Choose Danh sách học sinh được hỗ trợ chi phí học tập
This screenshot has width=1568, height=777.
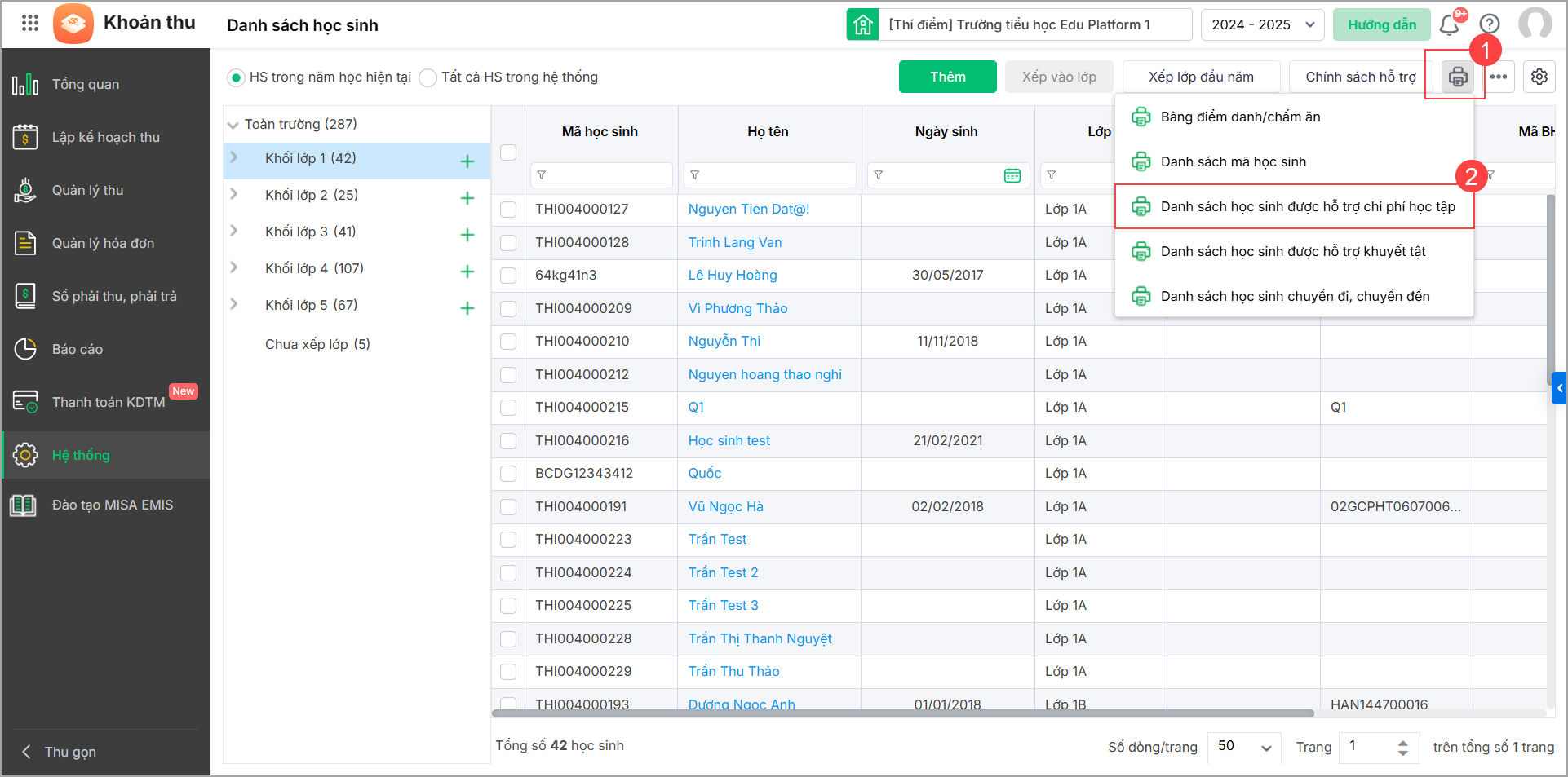(1307, 206)
